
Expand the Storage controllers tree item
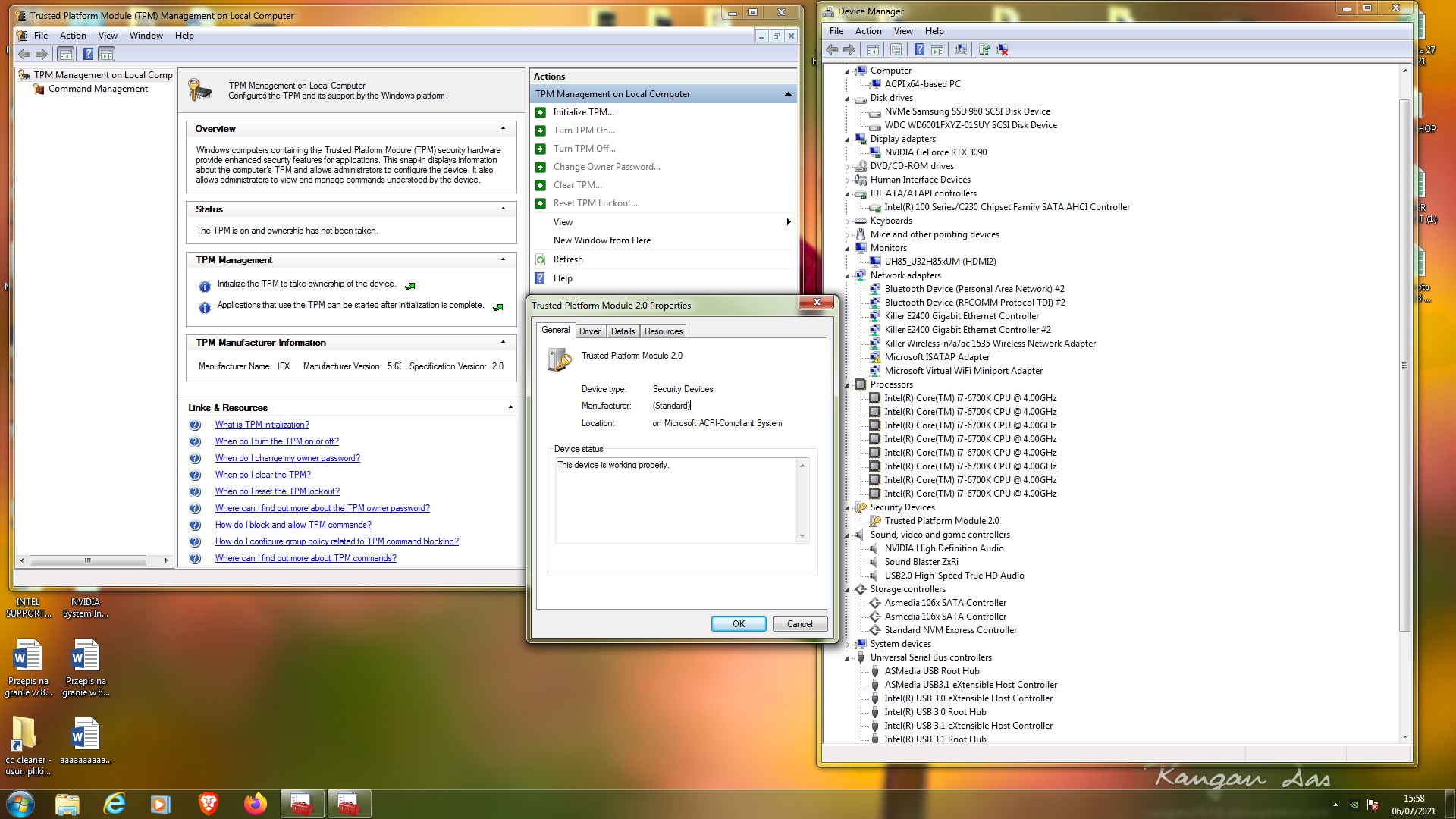coord(848,589)
